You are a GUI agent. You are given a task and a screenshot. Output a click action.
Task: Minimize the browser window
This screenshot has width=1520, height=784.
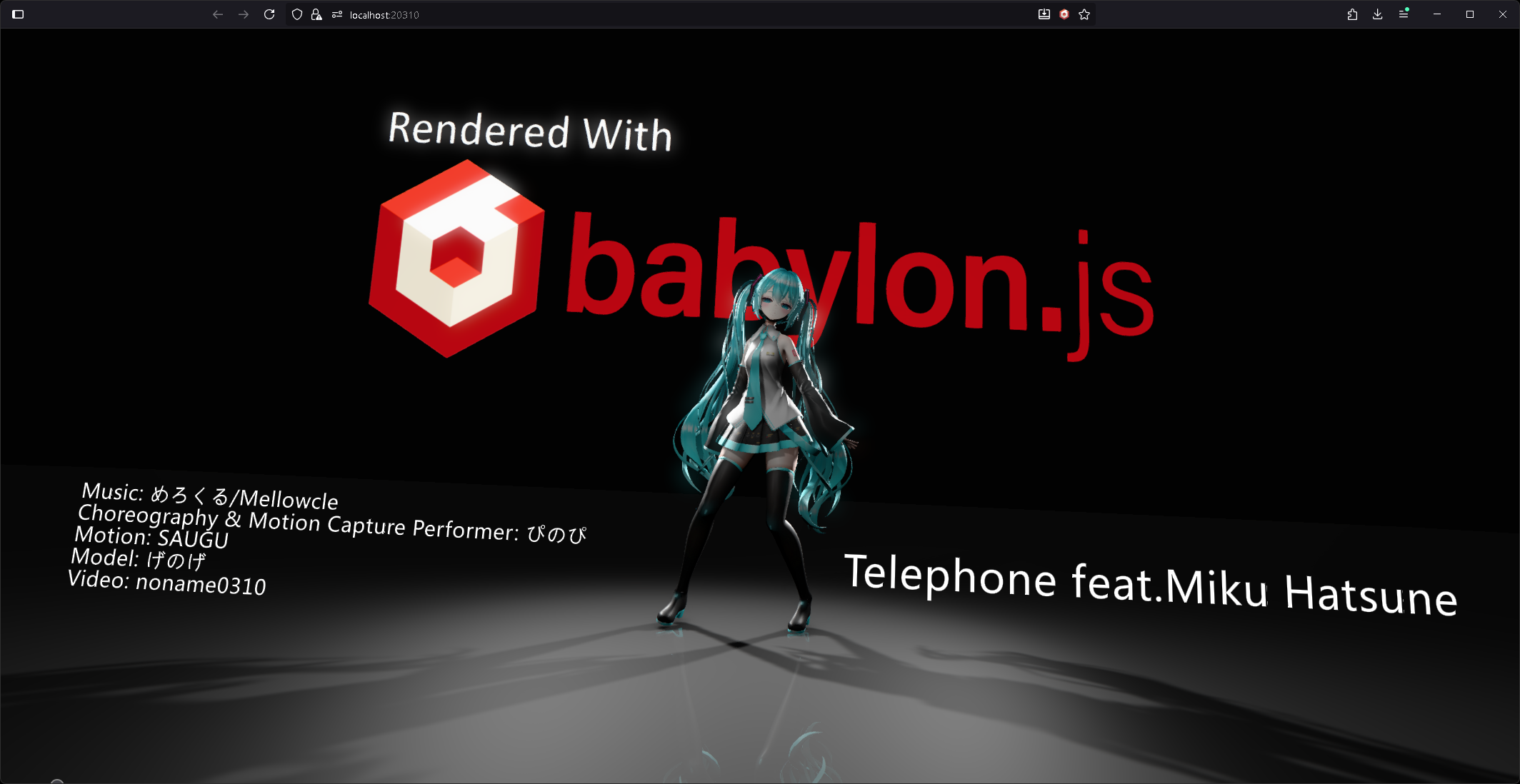pyautogui.click(x=1437, y=14)
